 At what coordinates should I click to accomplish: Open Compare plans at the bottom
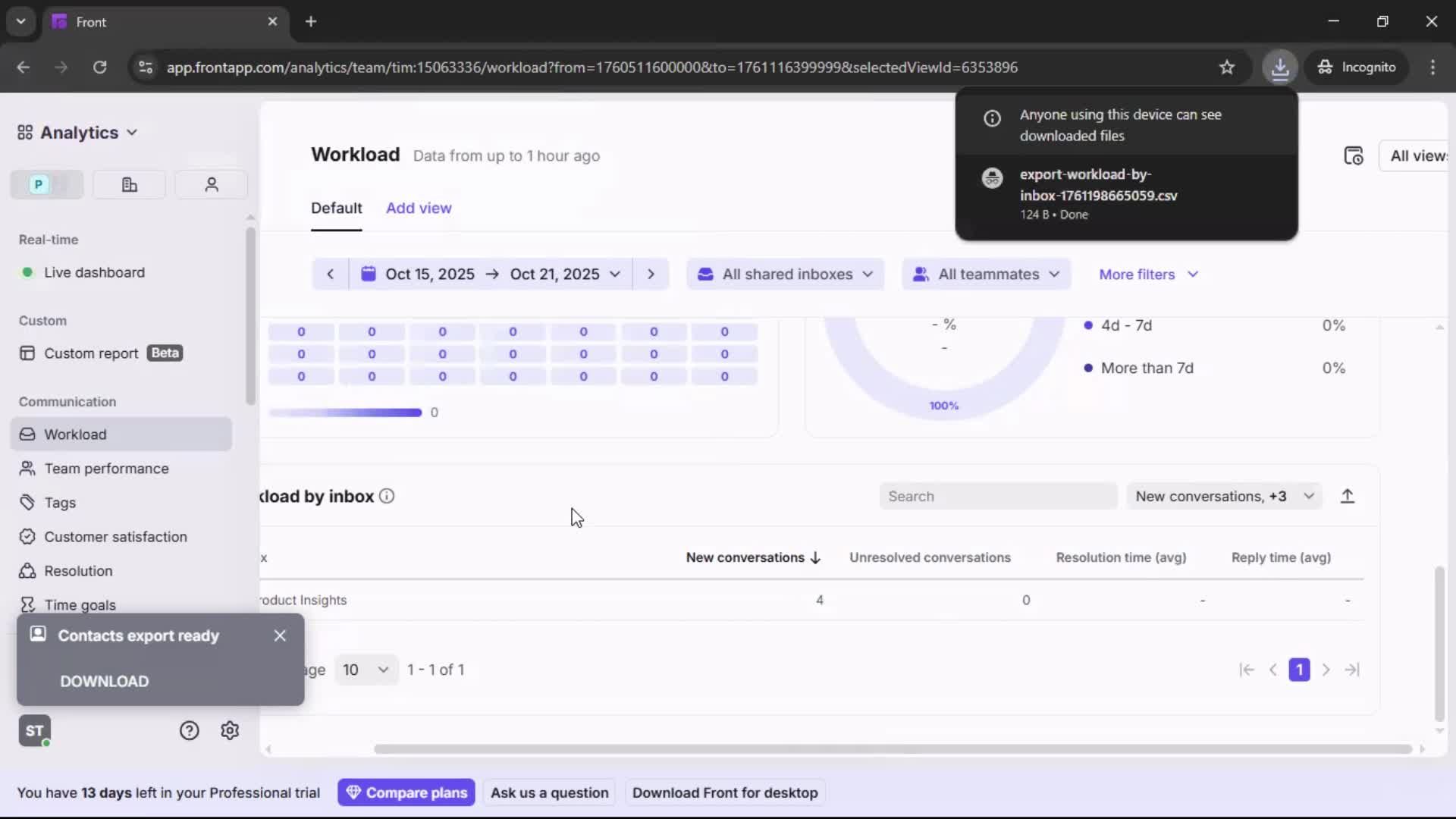click(x=406, y=792)
